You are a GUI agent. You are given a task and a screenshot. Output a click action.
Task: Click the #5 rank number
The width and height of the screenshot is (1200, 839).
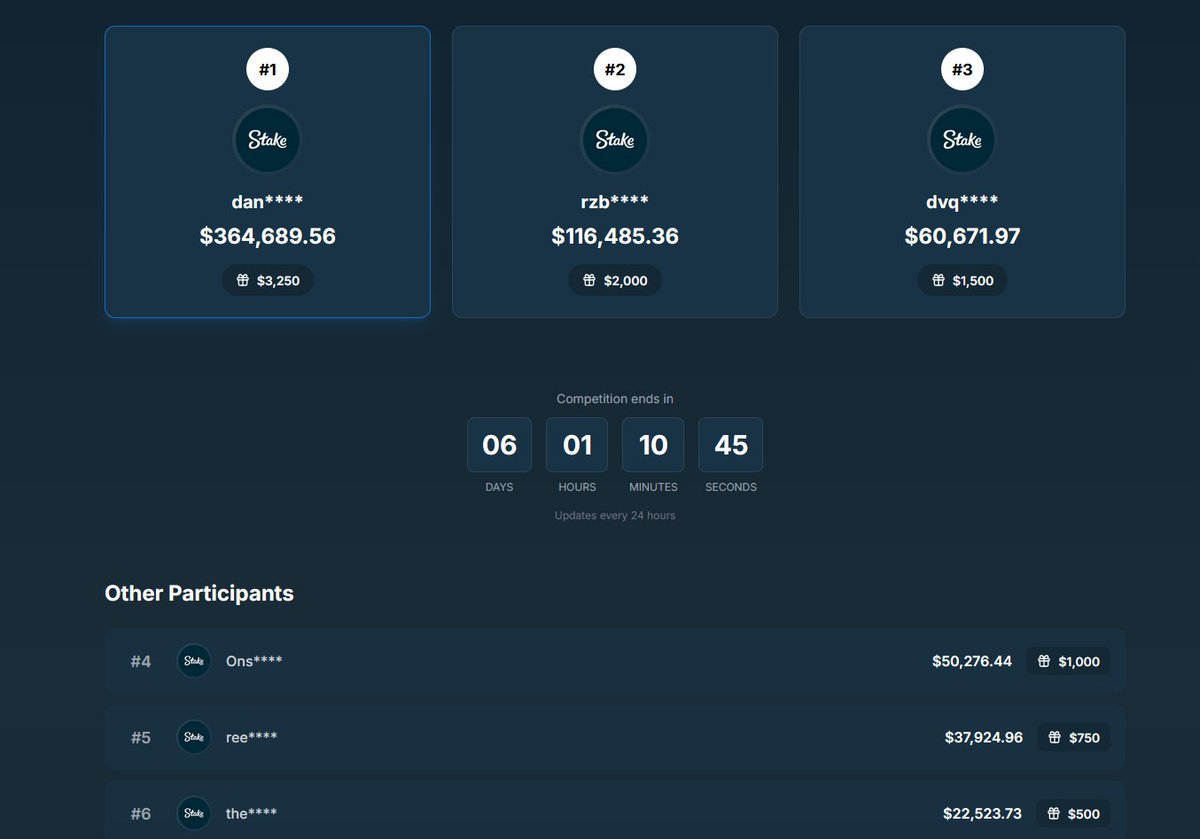pyautogui.click(x=141, y=737)
